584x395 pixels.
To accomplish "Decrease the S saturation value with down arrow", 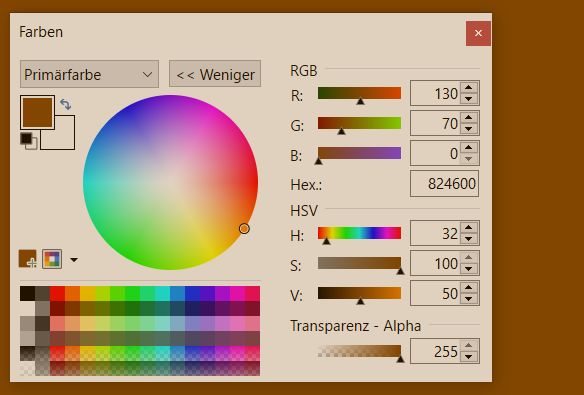I will click(469, 268).
